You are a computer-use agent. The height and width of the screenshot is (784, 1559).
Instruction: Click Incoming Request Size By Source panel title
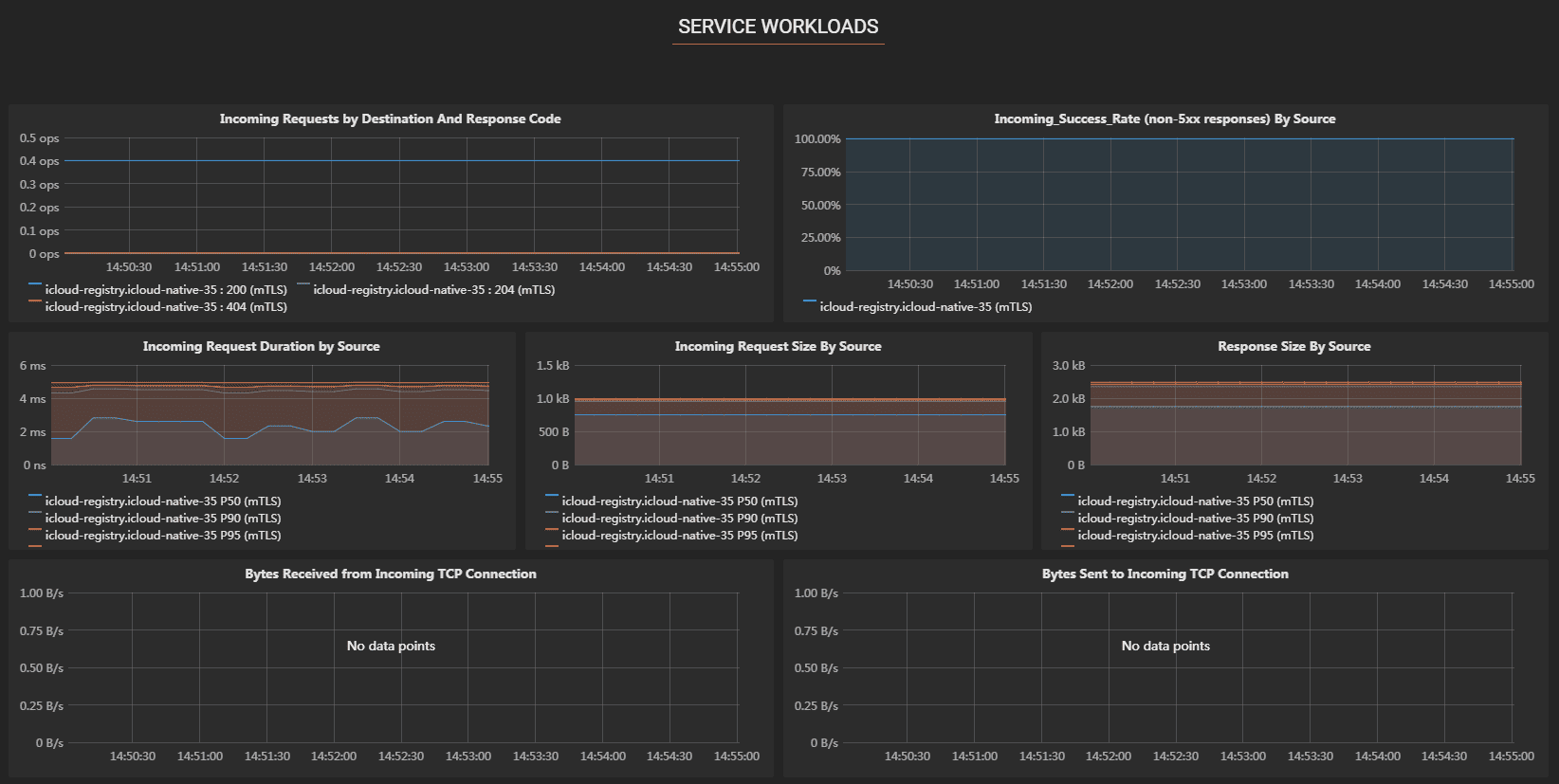tap(778, 346)
